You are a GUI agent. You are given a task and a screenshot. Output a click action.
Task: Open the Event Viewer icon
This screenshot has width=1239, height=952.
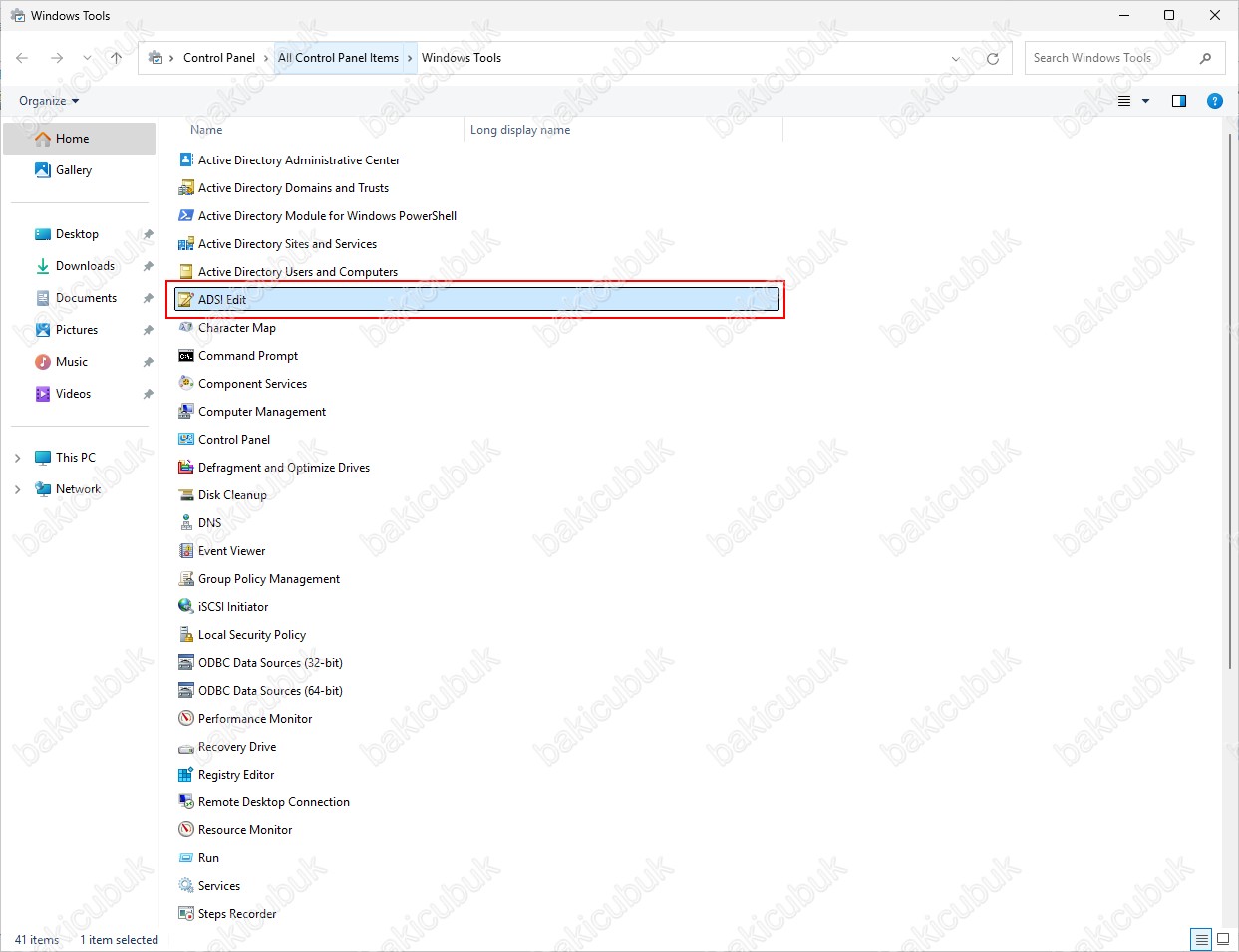[186, 551]
